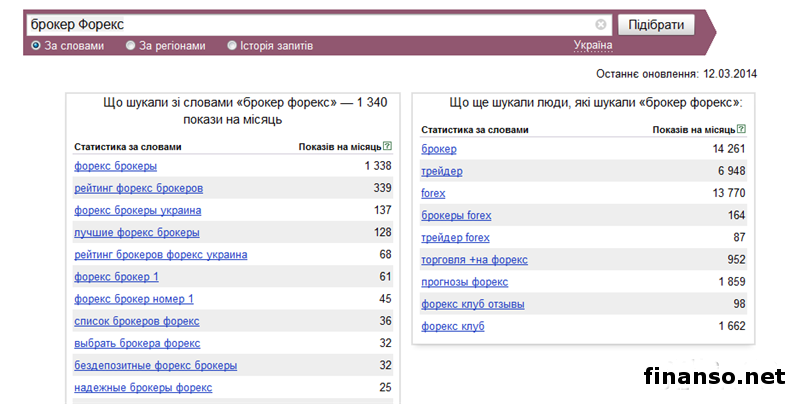This screenshot has height=404, width=800.
Task: Select the "За словами" radio button
Action: coord(37,45)
